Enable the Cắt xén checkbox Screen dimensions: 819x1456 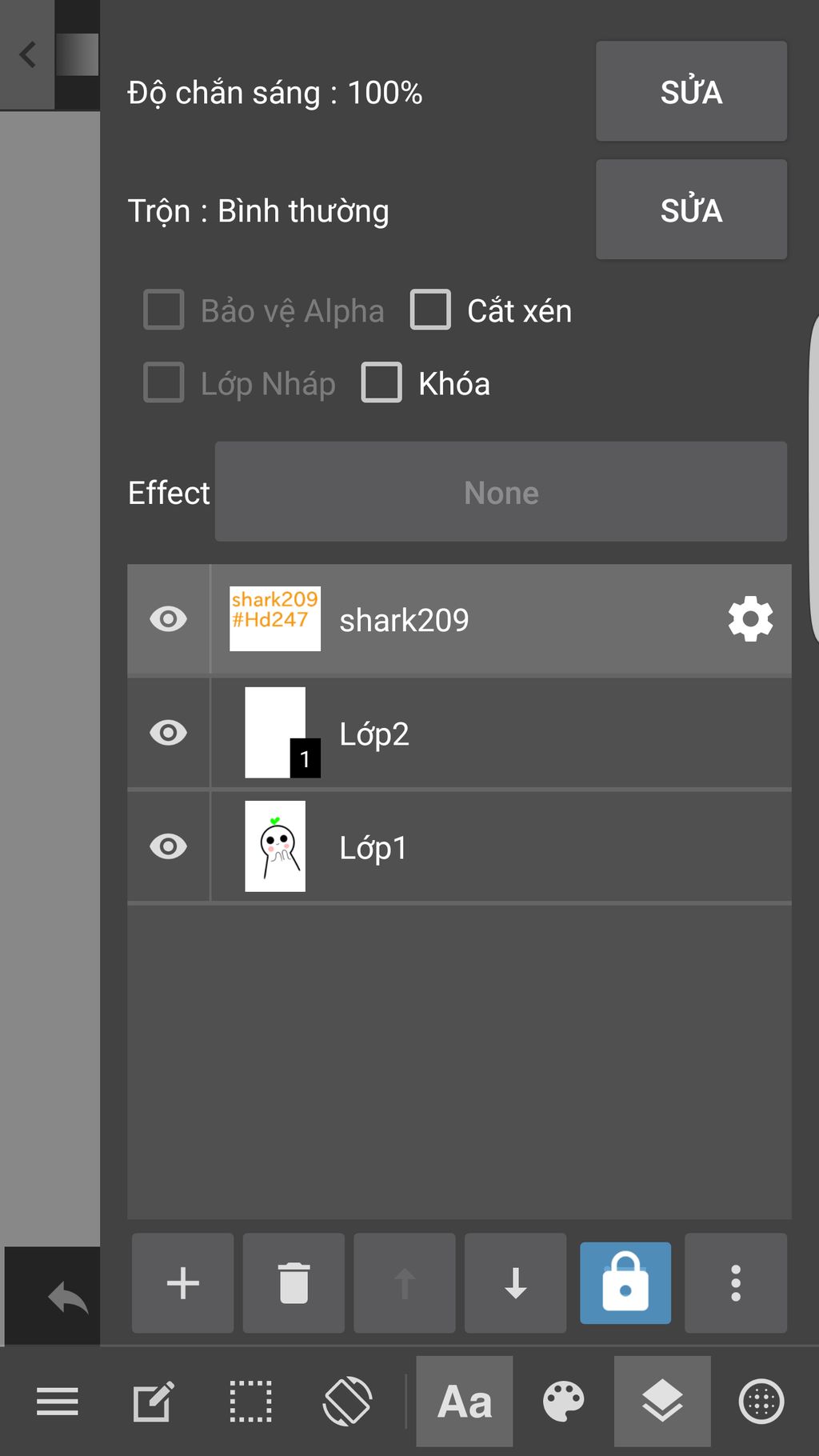click(430, 310)
